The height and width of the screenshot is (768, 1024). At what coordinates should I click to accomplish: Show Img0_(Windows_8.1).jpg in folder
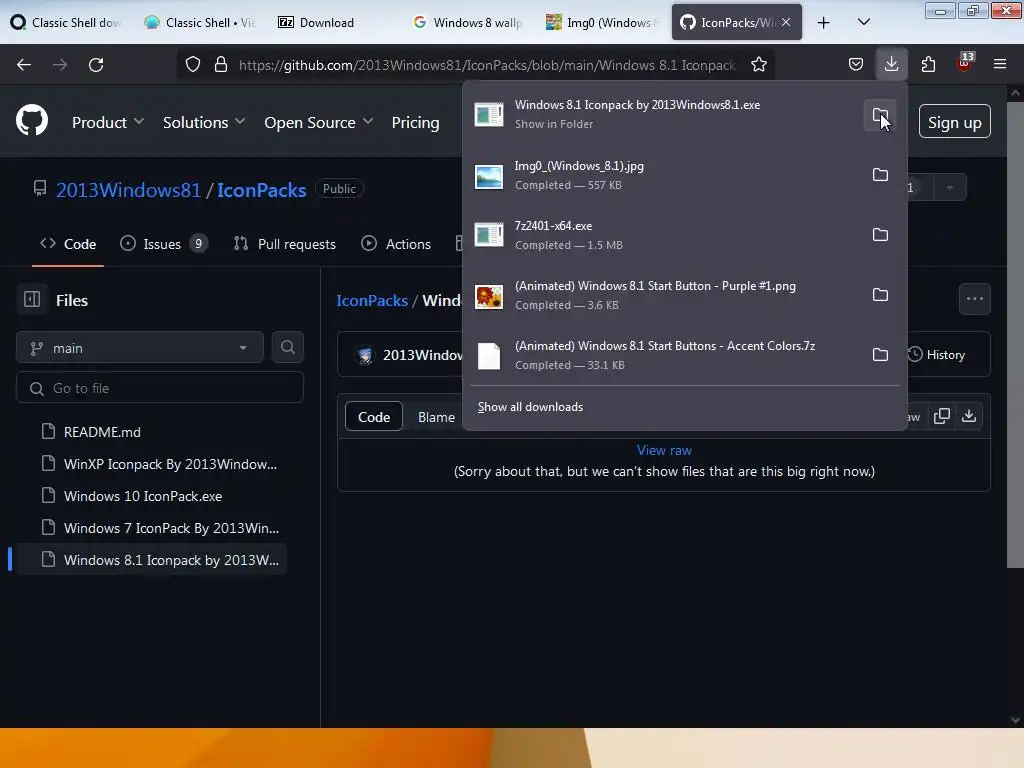pyautogui.click(x=880, y=175)
